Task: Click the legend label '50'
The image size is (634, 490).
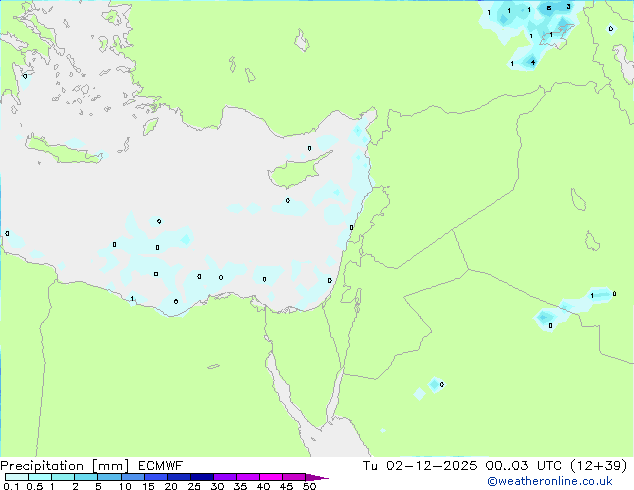Action: [309, 486]
